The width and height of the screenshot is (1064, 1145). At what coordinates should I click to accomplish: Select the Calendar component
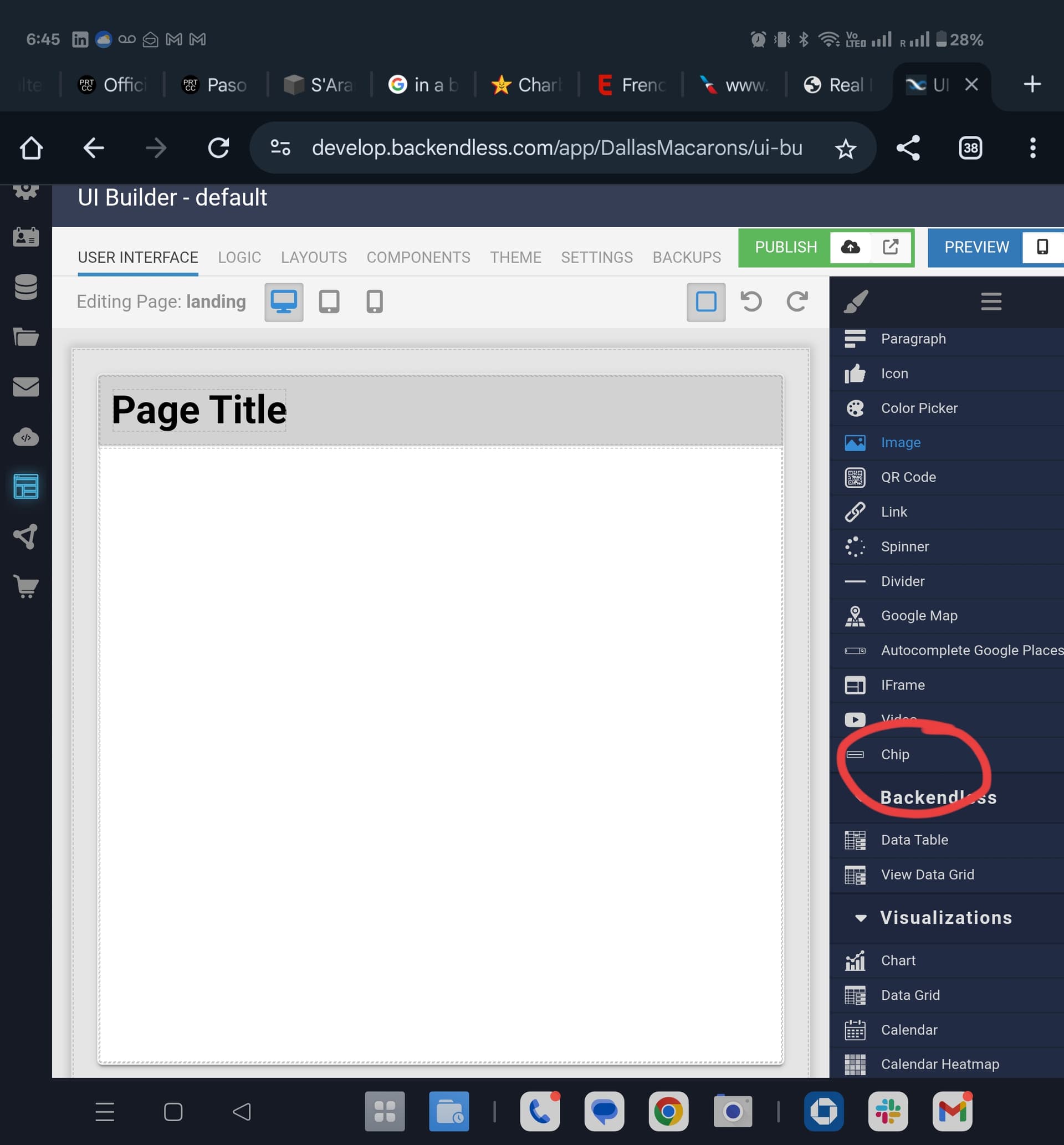point(947,1030)
